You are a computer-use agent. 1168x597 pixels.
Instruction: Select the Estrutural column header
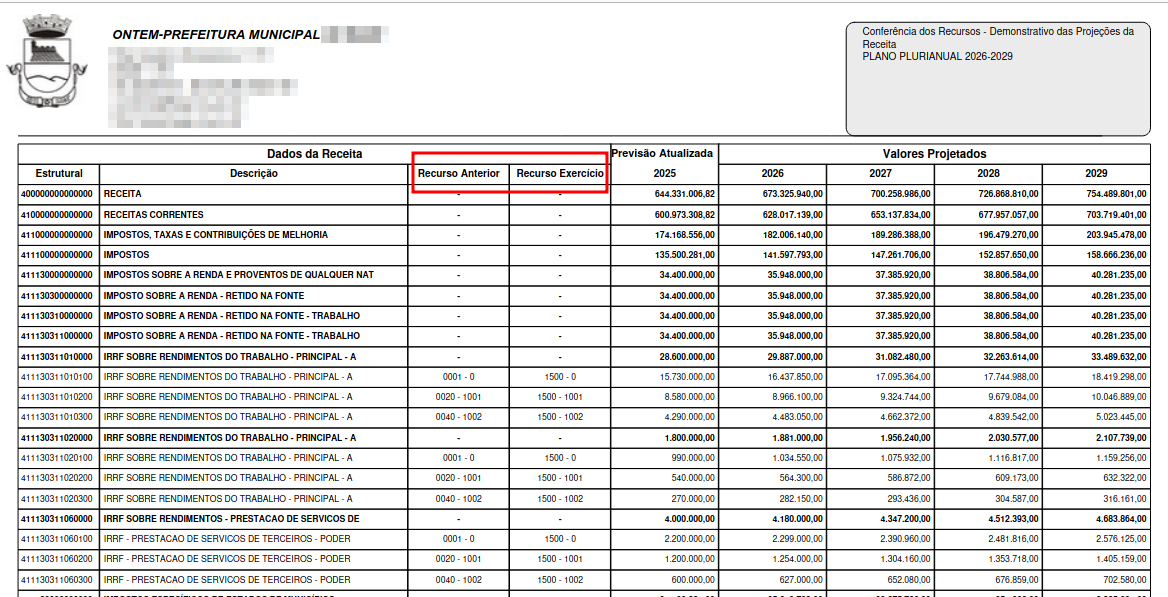point(58,174)
